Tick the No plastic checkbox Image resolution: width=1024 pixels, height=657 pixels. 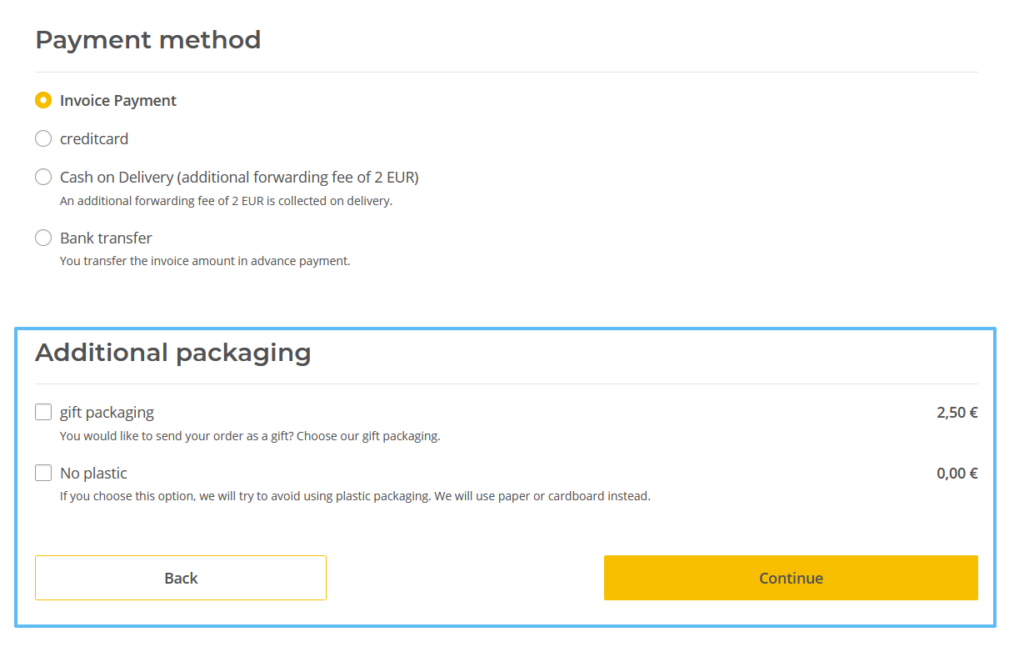pyautogui.click(x=43, y=473)
